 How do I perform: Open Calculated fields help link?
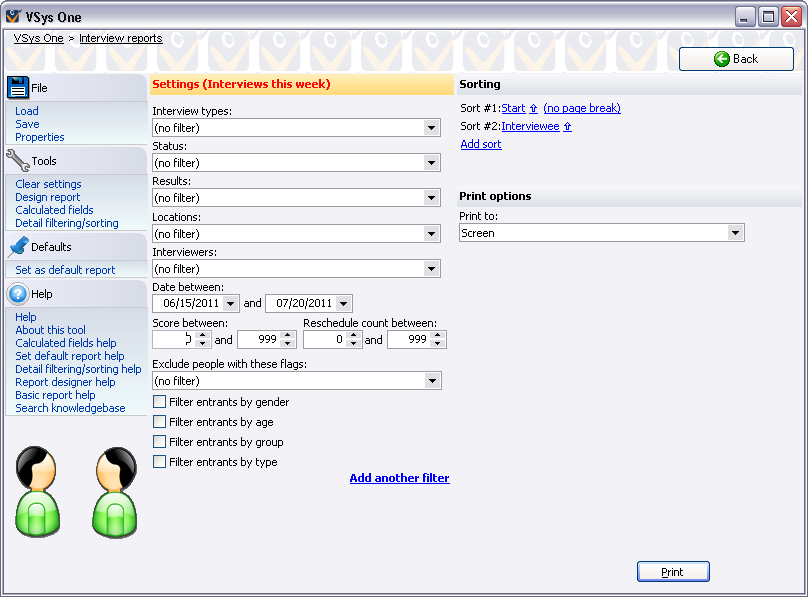[66, 343]
